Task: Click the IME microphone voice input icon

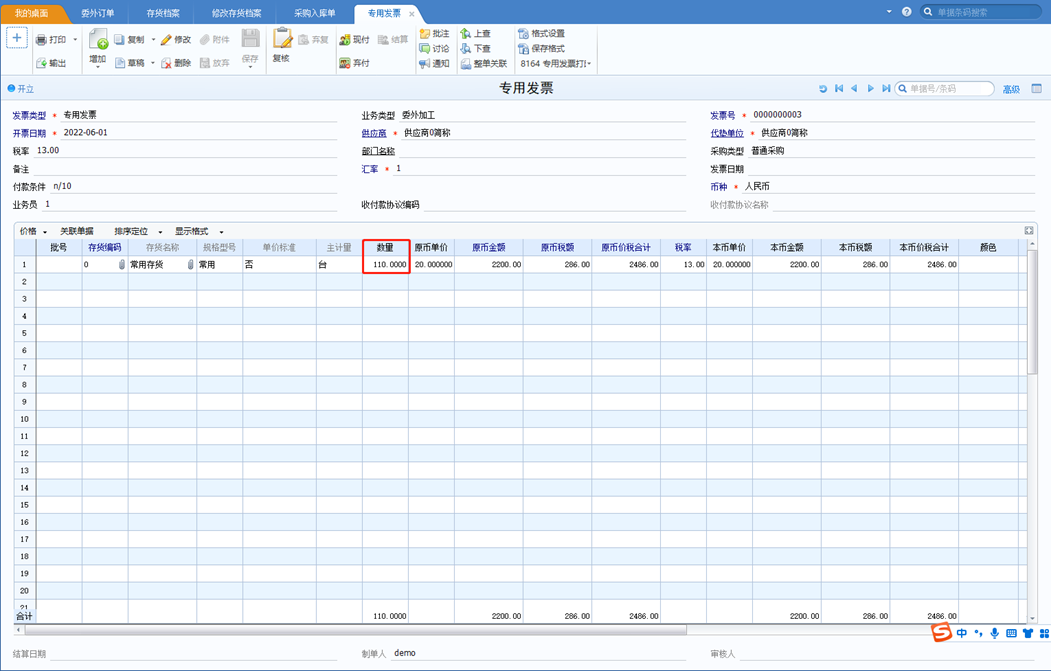Action: 995,633
